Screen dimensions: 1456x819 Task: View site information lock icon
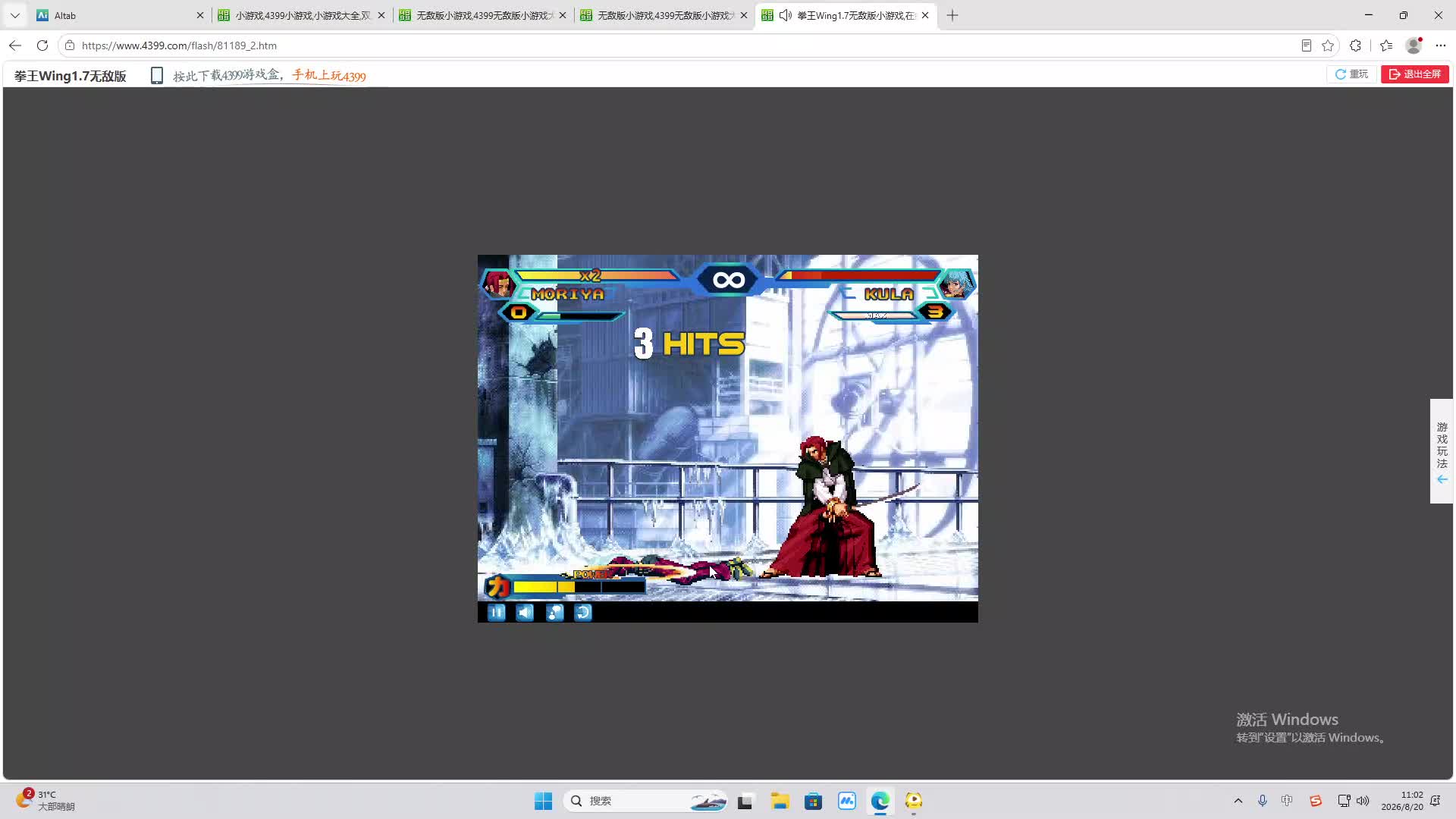pos(70,45)
